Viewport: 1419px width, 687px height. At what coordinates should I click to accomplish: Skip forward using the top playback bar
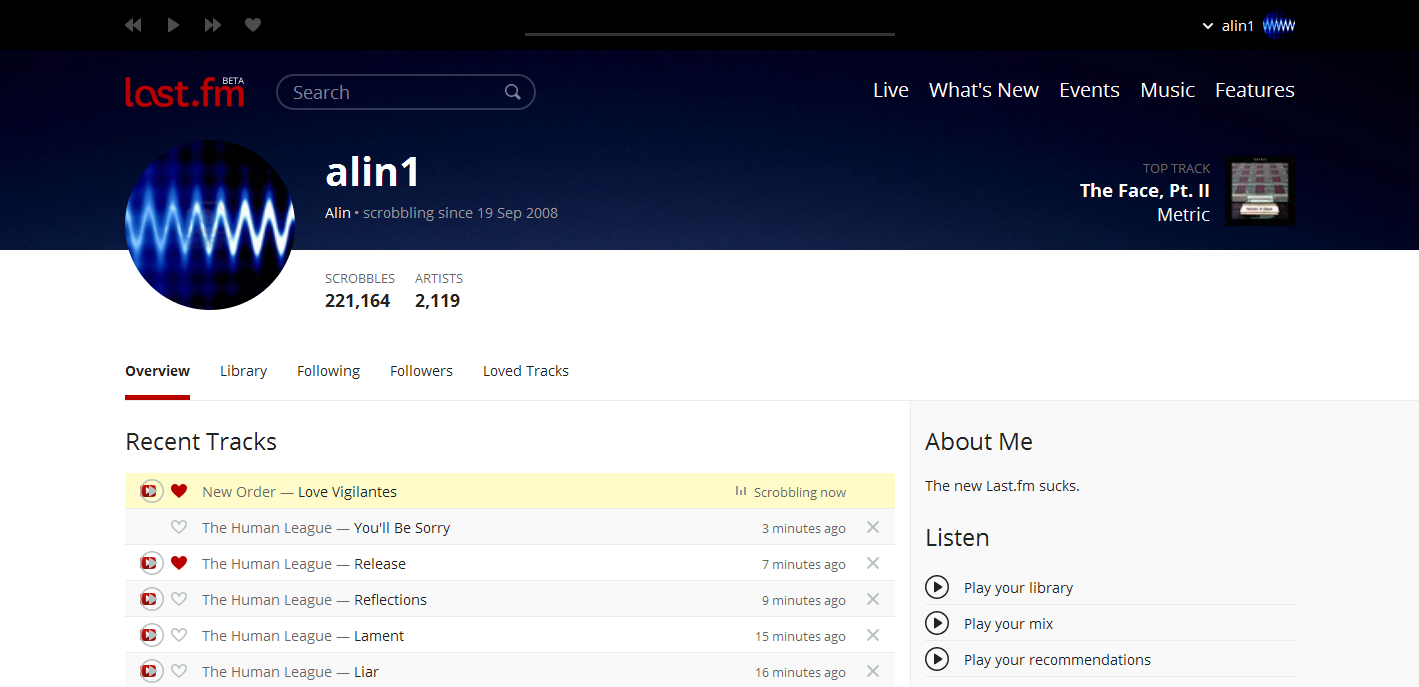[212, 24]
